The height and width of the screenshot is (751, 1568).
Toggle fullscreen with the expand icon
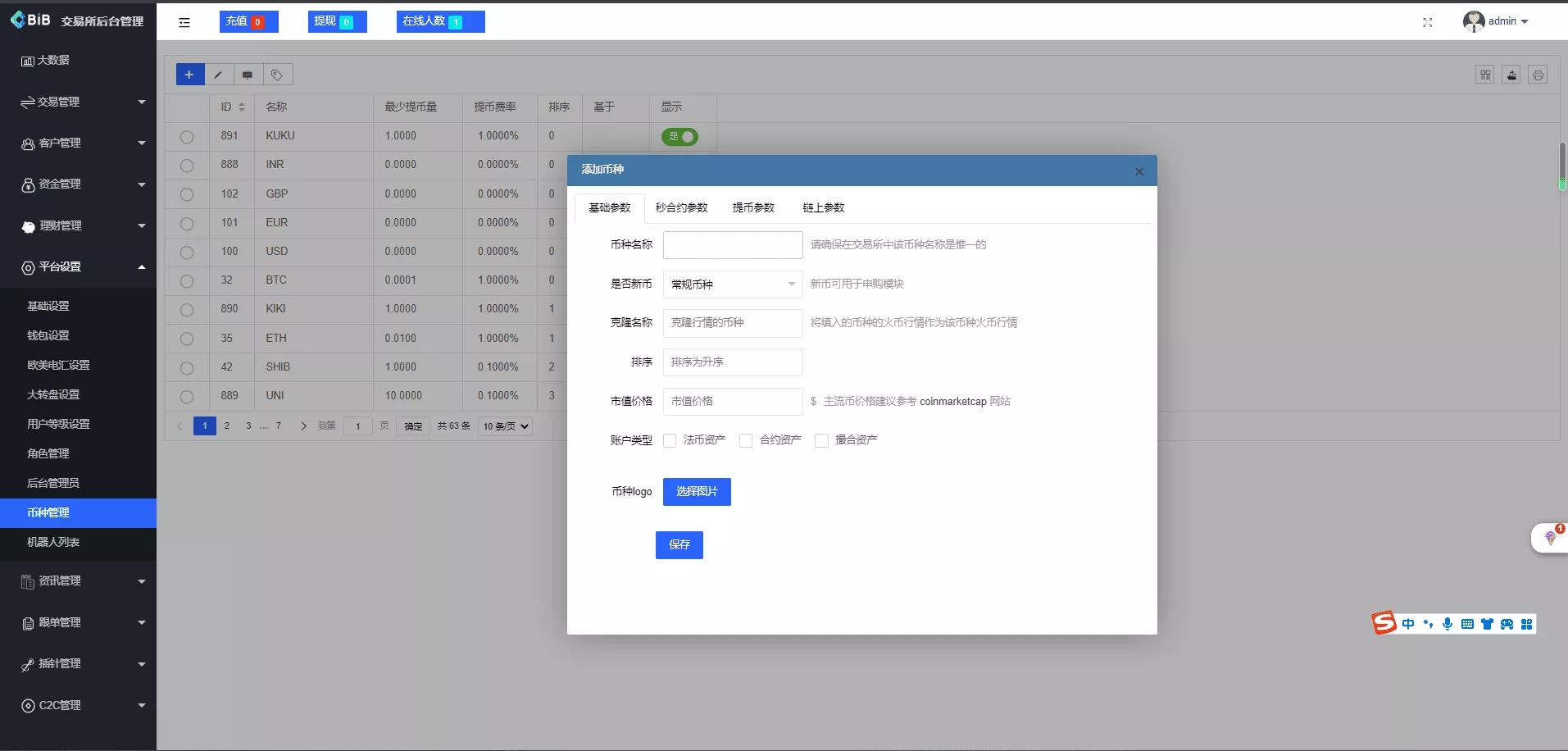coord(1427,22)
